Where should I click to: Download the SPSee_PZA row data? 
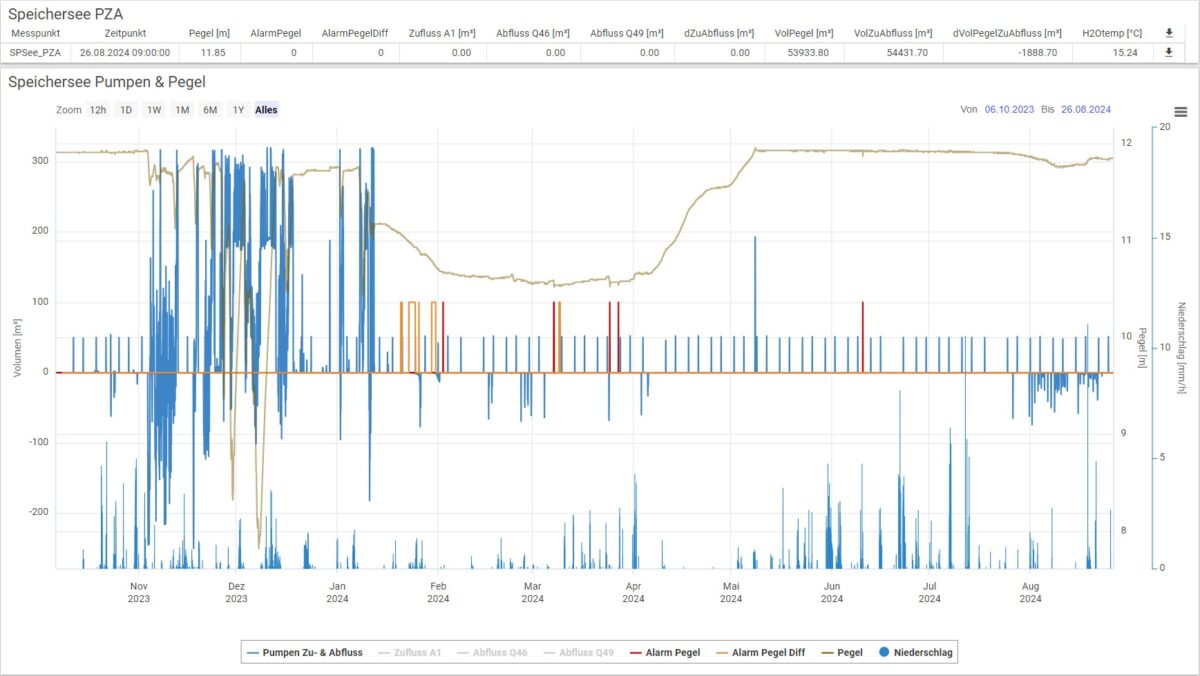point(1169,52)
